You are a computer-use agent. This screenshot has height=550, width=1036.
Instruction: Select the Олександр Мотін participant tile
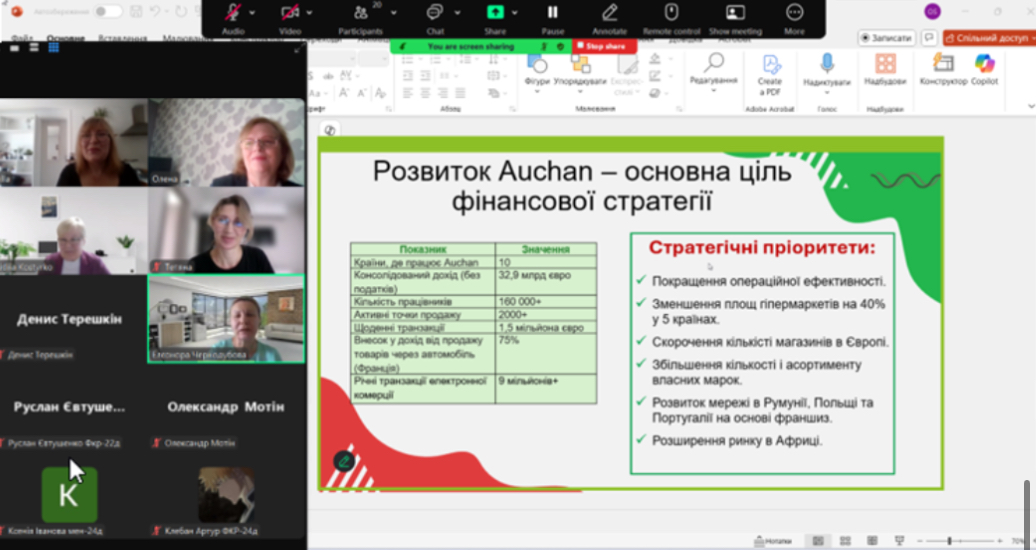pyautogui.click(x=226, y=407)
